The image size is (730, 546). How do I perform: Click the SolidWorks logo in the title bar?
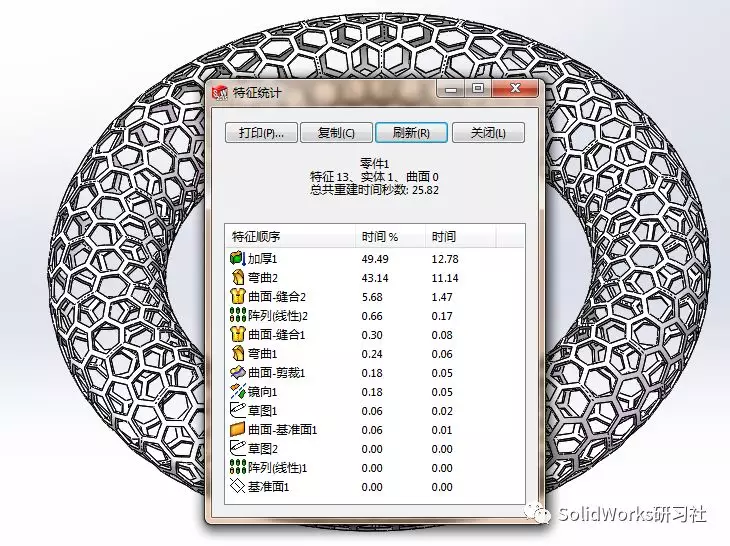[220, 93]
